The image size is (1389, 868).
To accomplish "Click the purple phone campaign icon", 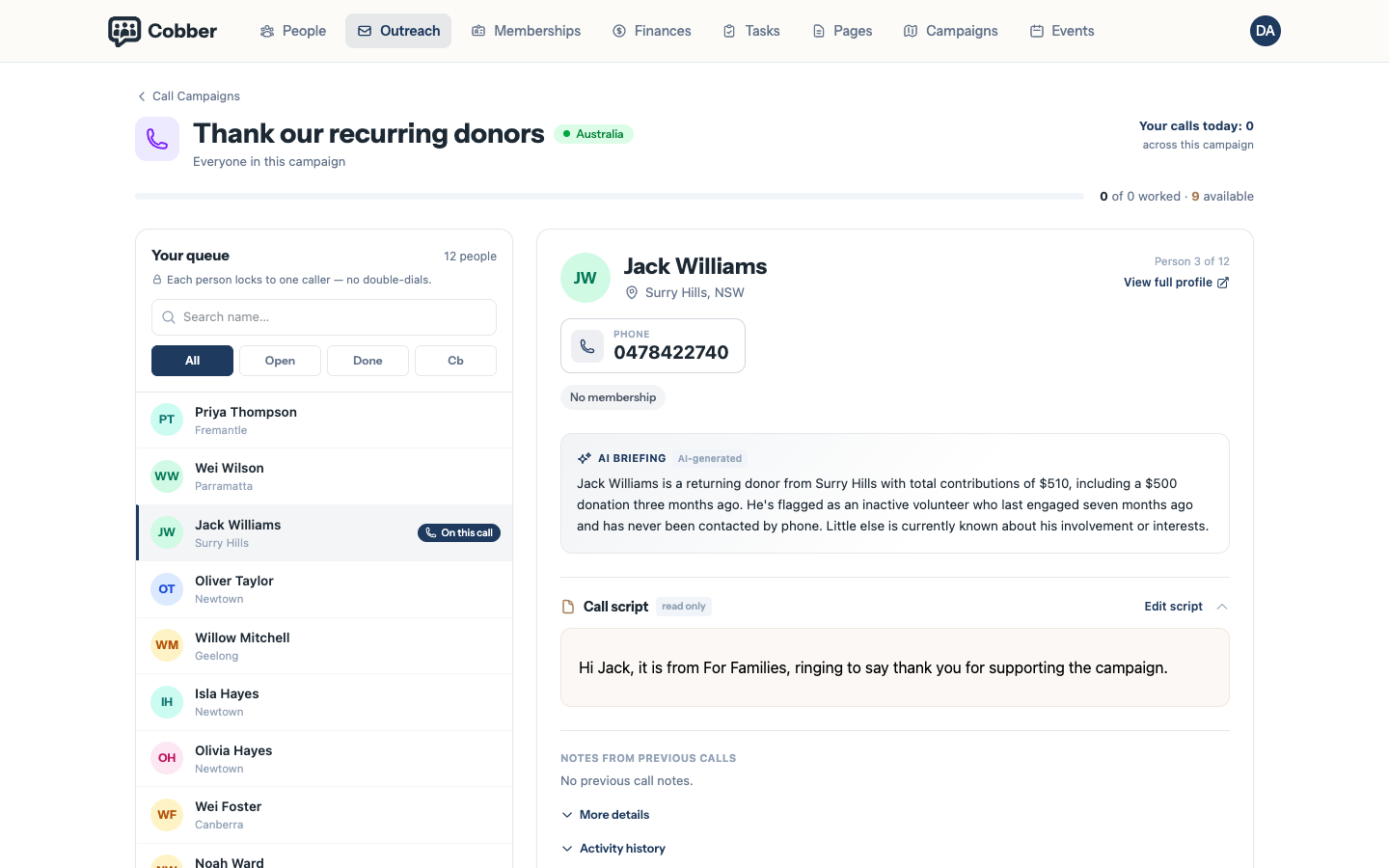I will (x=157, y=139).
